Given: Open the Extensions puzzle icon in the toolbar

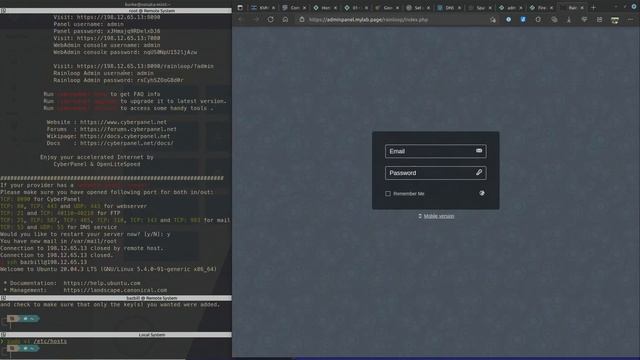Looking at the screenshot, I should [538, 20].
